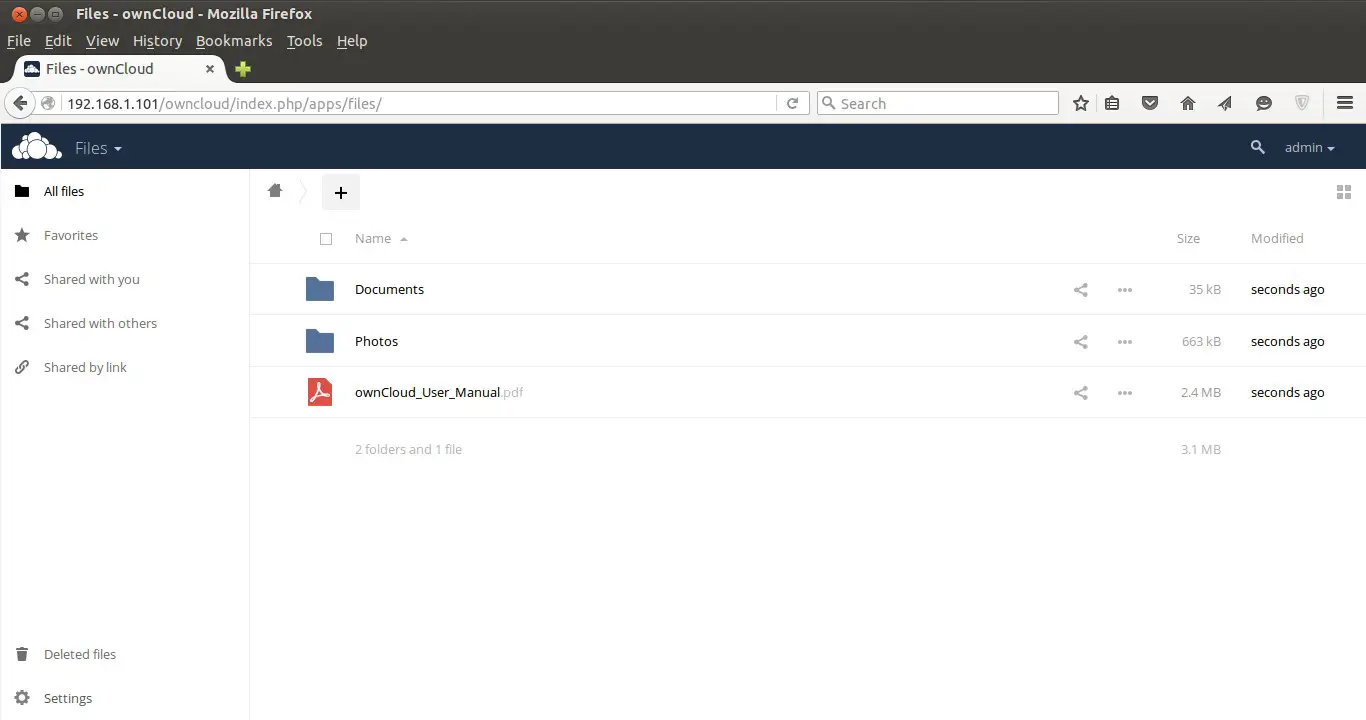Open the Documents folder name
Viewport: 1366px width, 720px height.
[x=389, y=289]
